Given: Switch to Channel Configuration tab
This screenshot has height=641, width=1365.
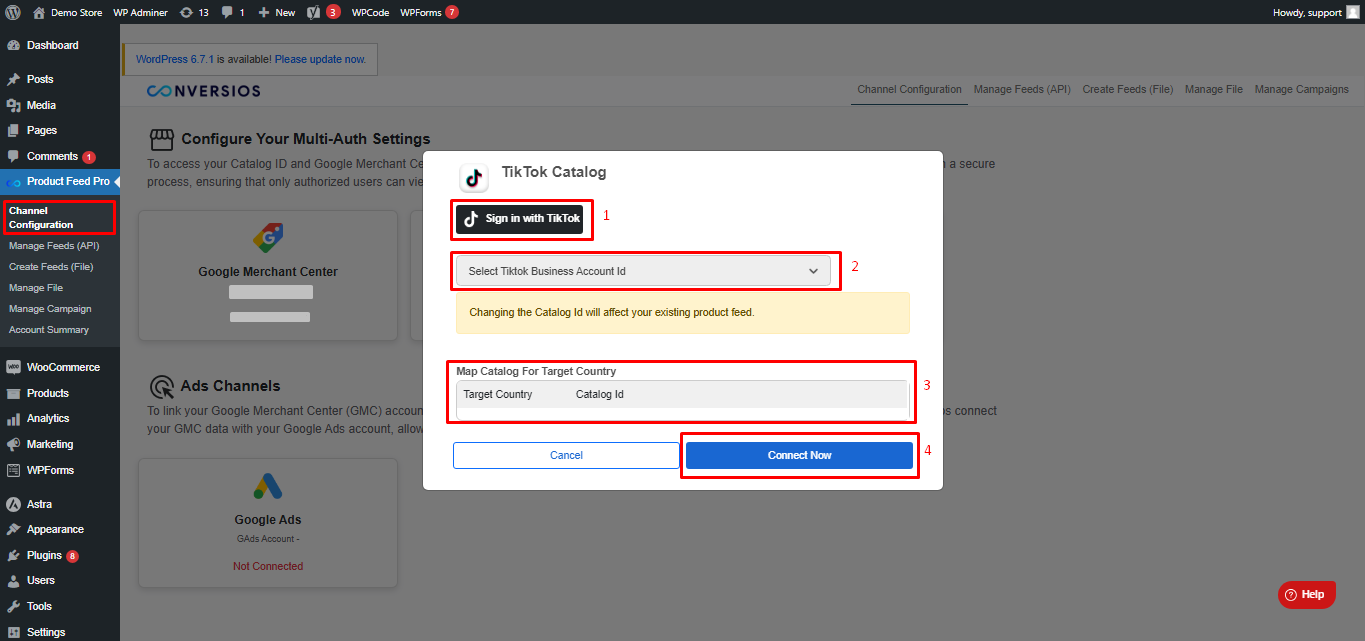Looking at the screenshot, I should click(x=910, y=89).
